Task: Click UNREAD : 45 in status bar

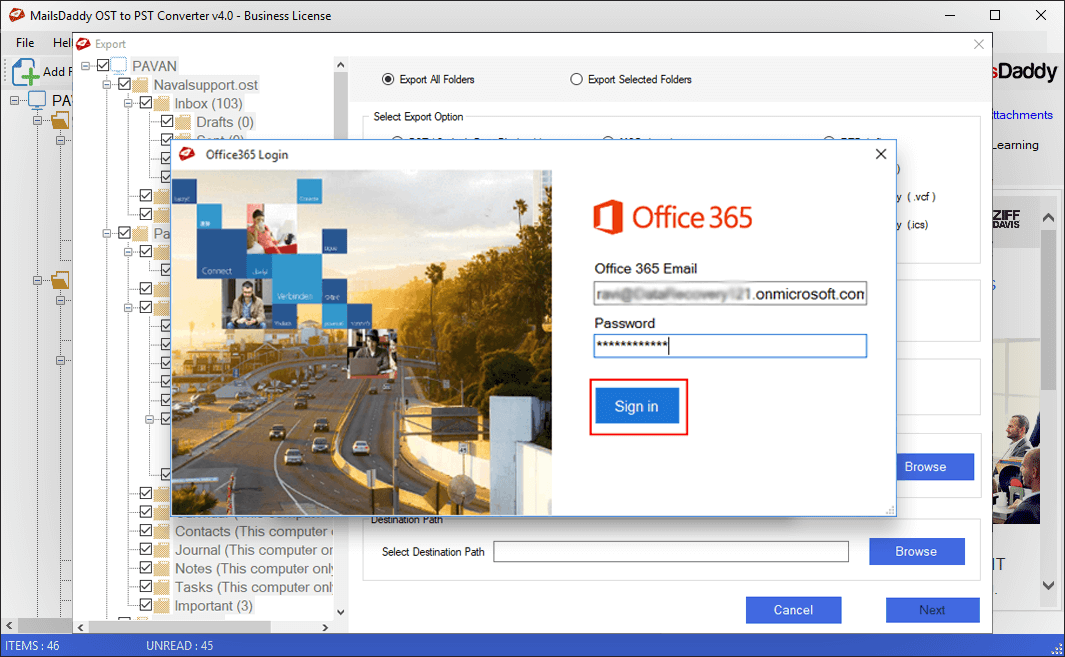Action: (x=179, y=645)
